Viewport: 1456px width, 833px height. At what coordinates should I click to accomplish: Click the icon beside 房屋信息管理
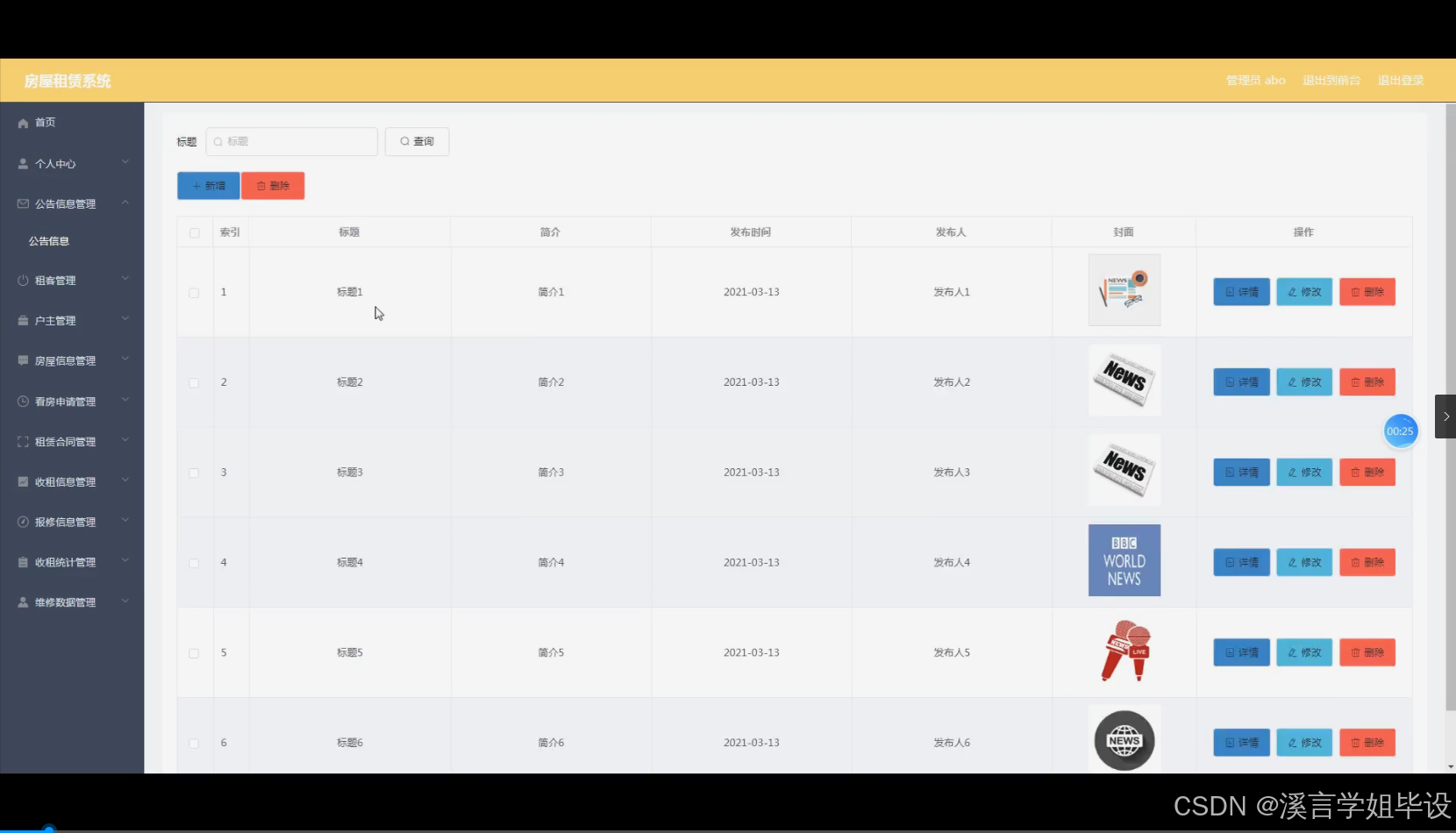[23, 360]
